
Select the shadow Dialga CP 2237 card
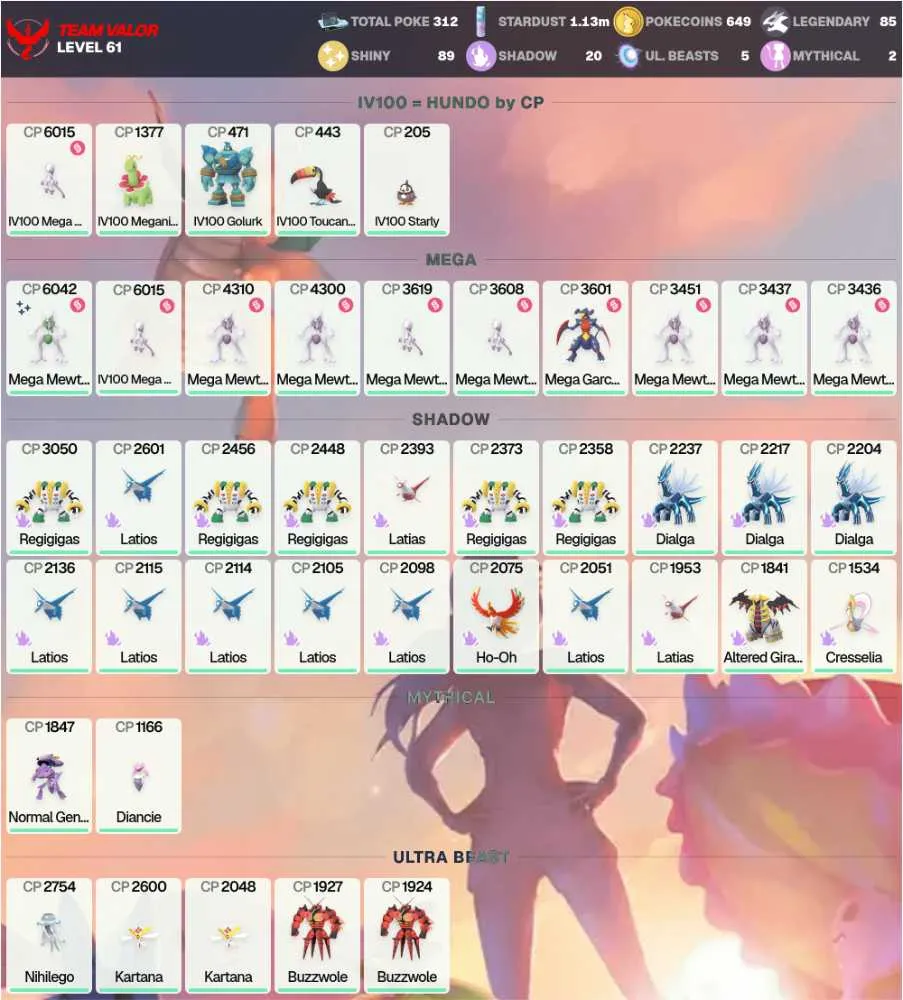[x=675, y=497]
